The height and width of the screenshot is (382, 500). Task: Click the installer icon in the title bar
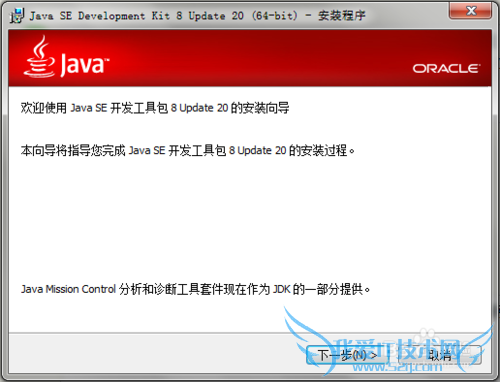click(17, 16)
